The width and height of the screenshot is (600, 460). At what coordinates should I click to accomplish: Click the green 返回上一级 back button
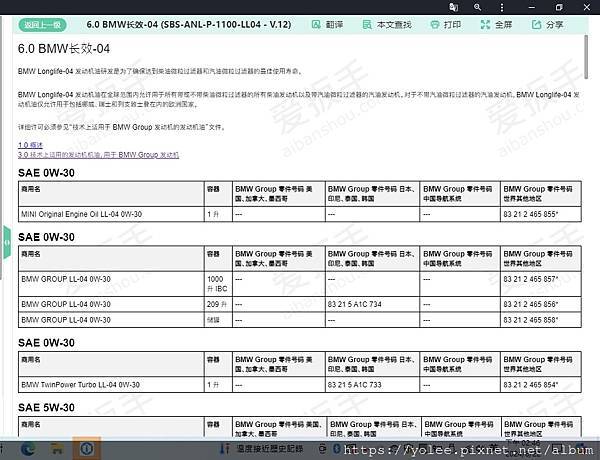click(42, 25)
